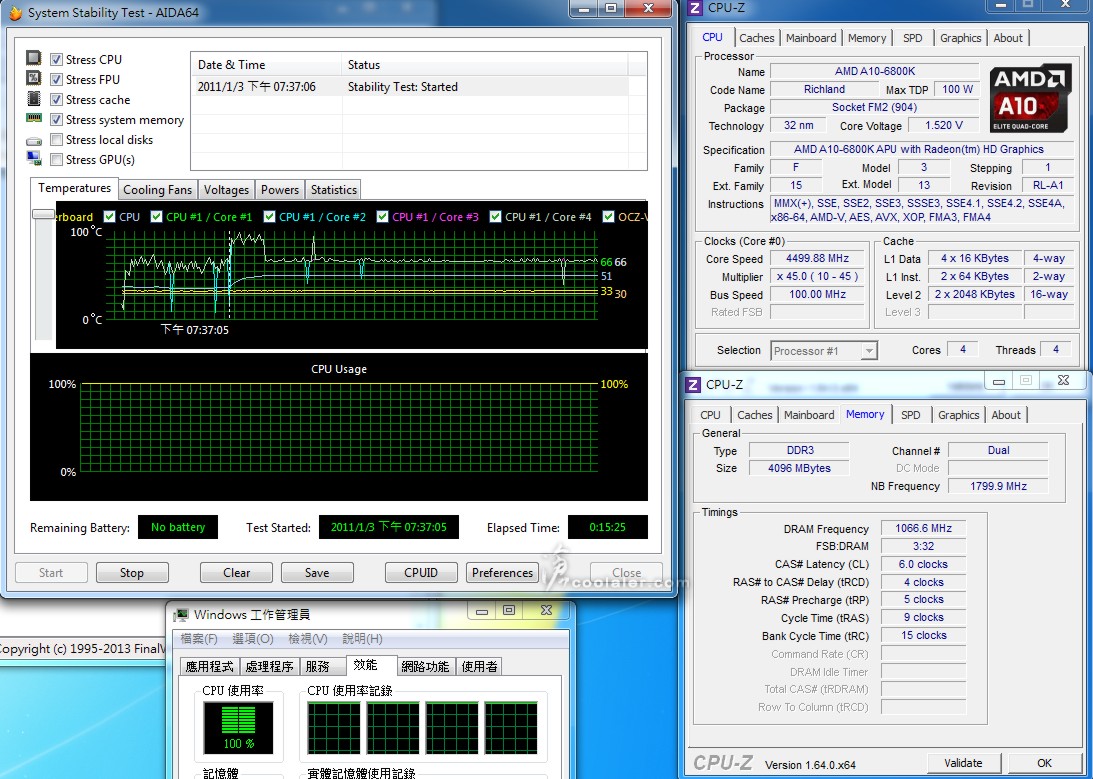Select the Temperatures tab in AIDA64

pyautogui.click(x=74, y=188)
